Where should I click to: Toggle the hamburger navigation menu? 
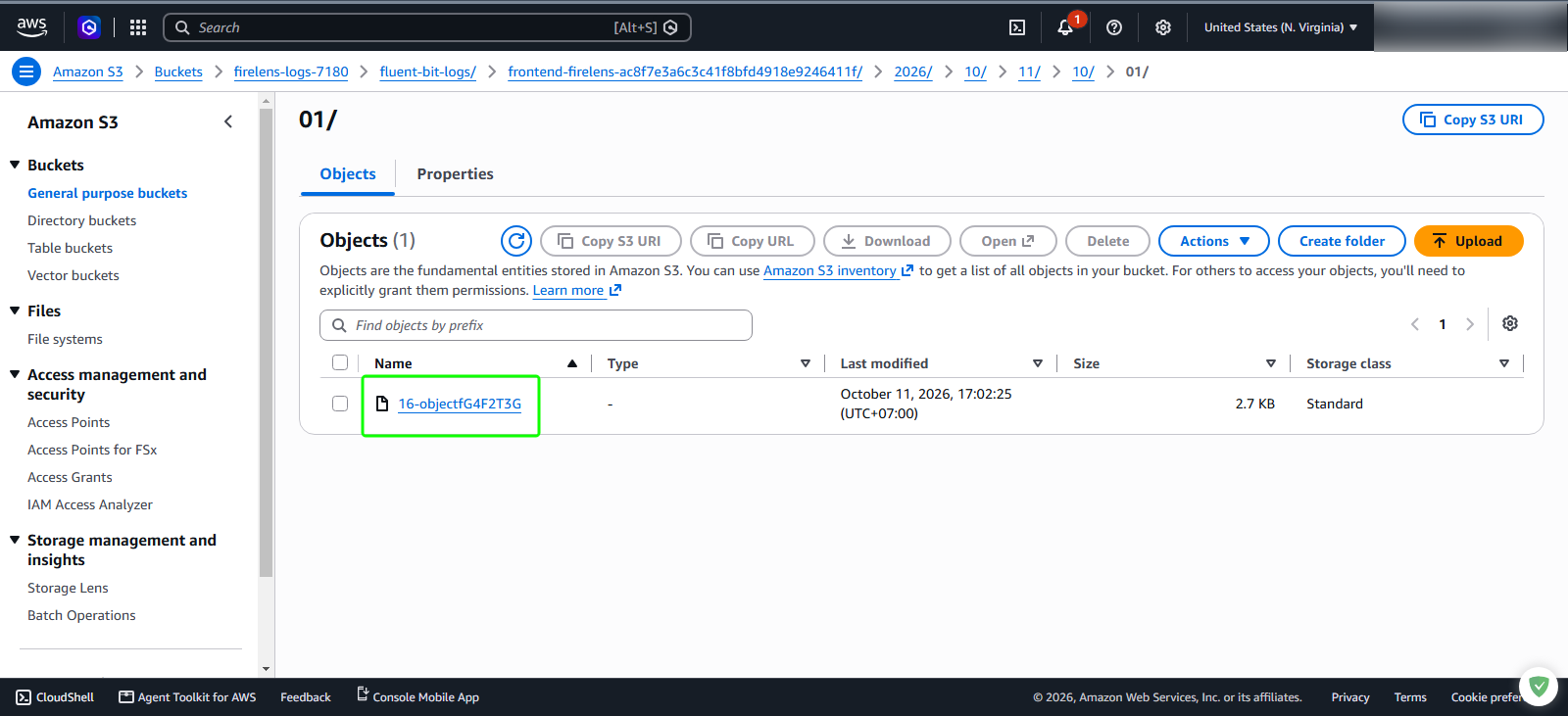(x=26, y=72)
